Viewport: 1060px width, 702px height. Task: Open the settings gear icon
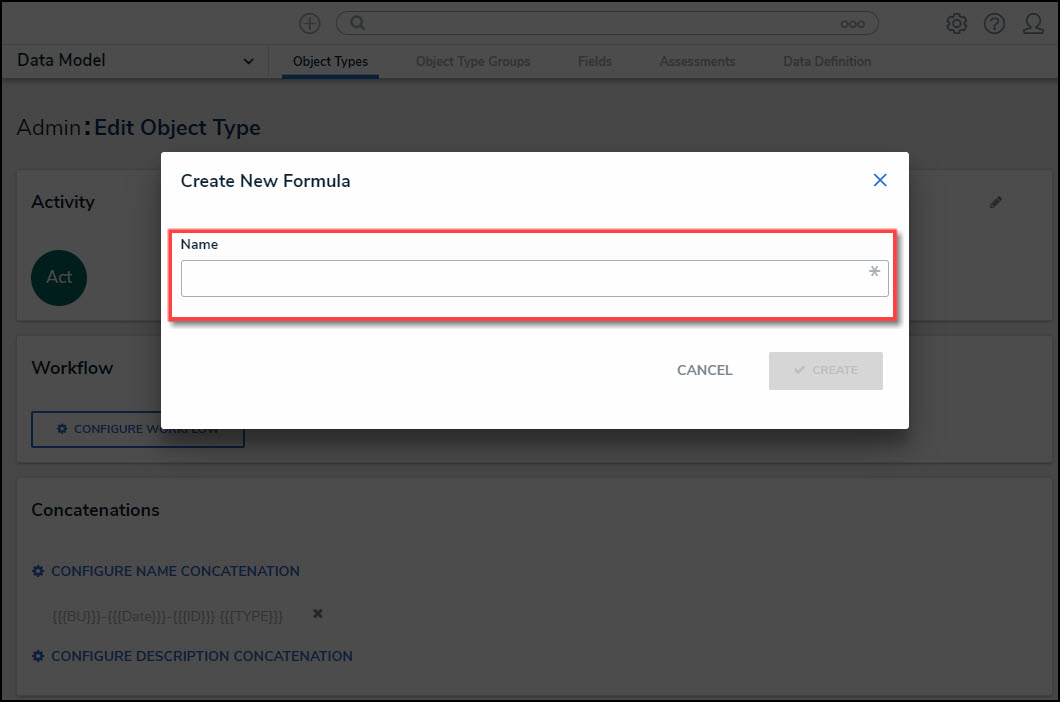[956, 24]
